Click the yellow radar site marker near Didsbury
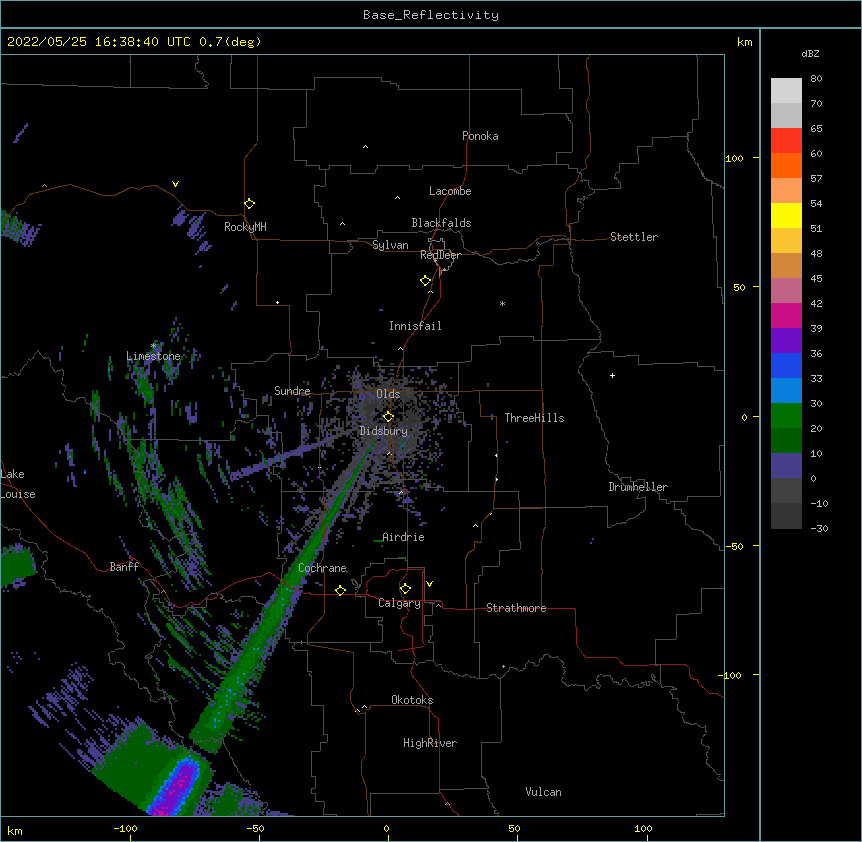Image resolution: width=862 pixels, height=842 pixels. [388, 416]
